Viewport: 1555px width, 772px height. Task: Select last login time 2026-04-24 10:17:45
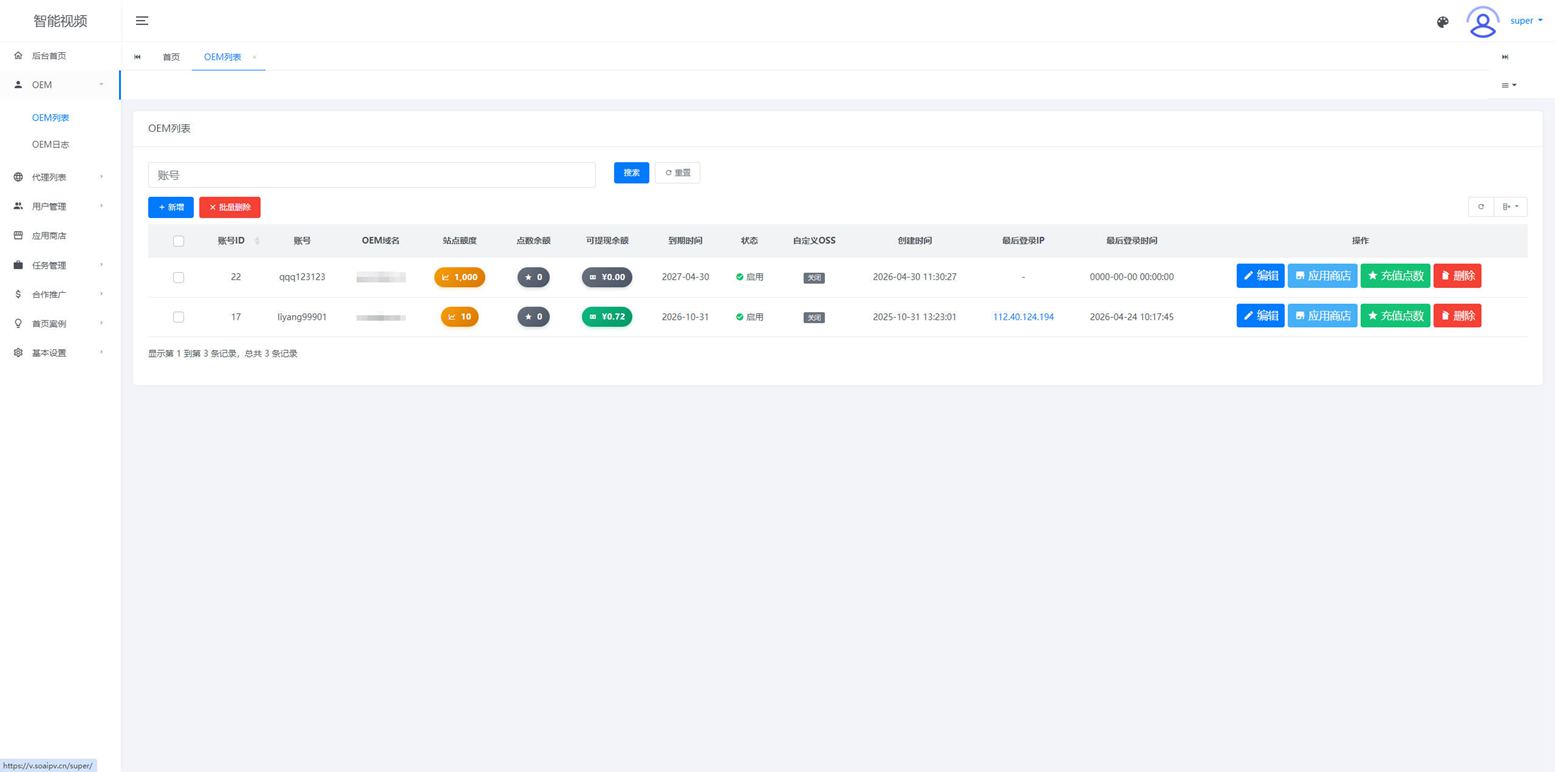[x=1131, y=317]
